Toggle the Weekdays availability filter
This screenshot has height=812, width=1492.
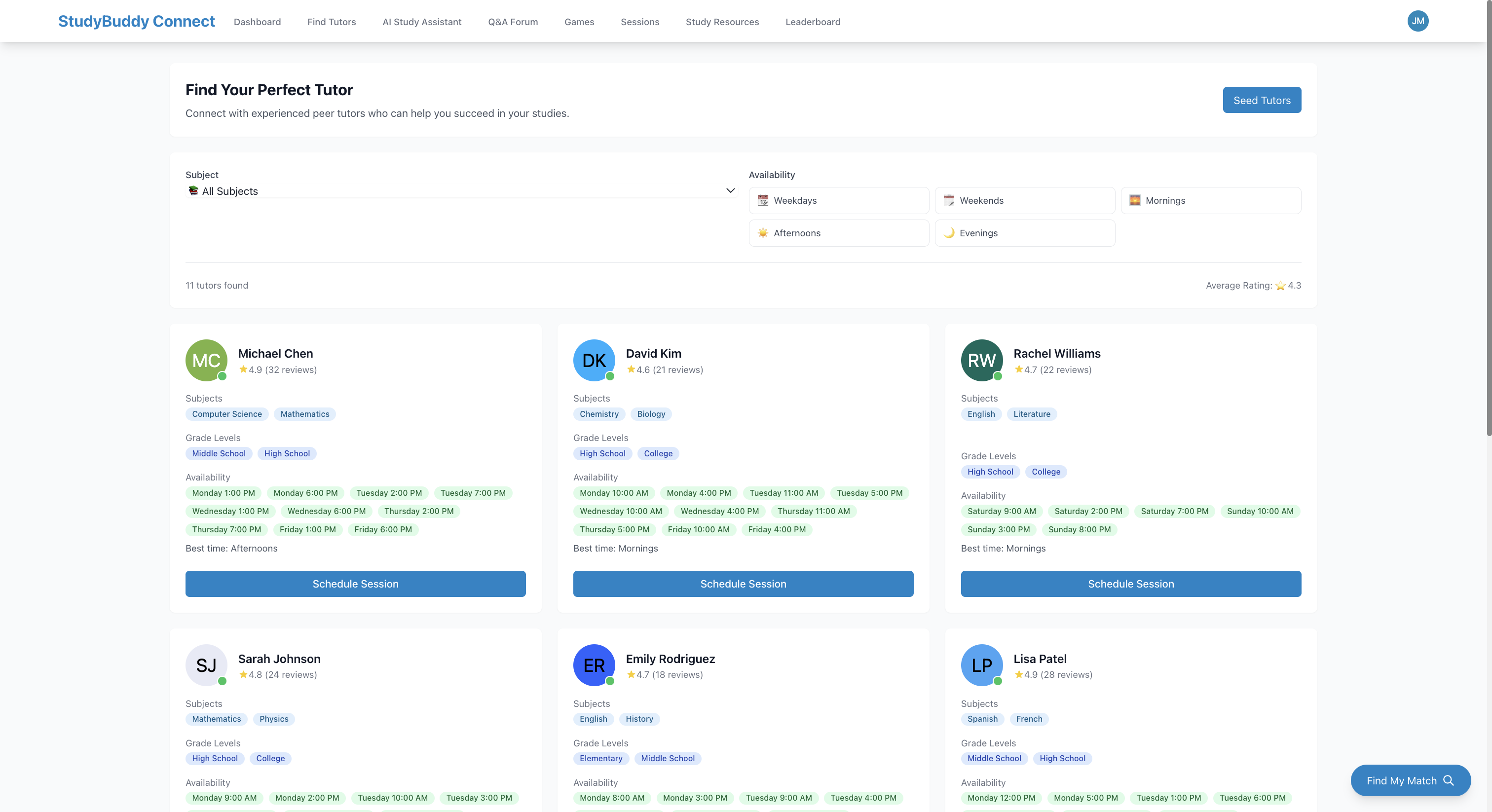pos(838,200)
